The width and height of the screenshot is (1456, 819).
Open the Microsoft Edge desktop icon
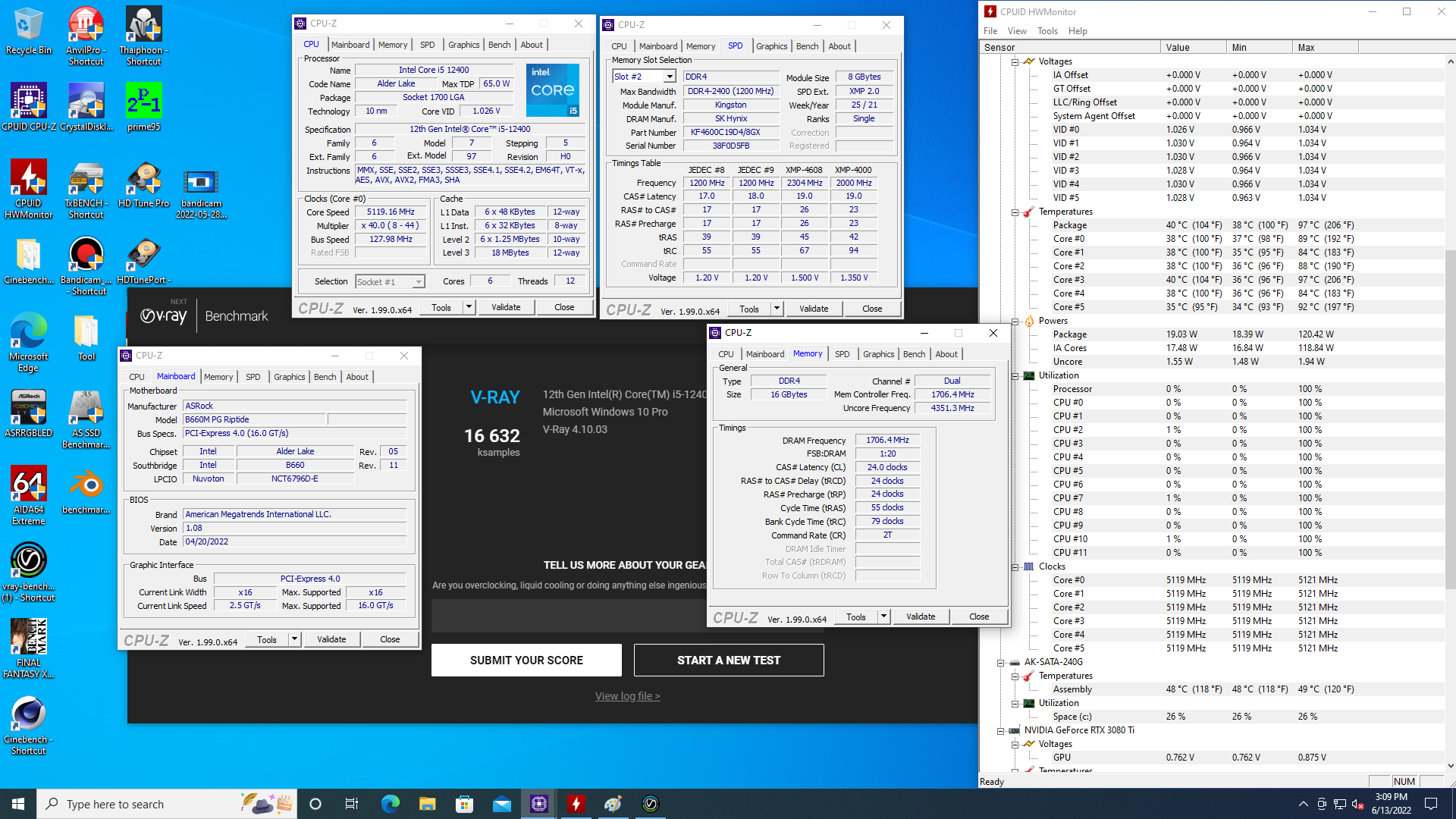point(28,342)
